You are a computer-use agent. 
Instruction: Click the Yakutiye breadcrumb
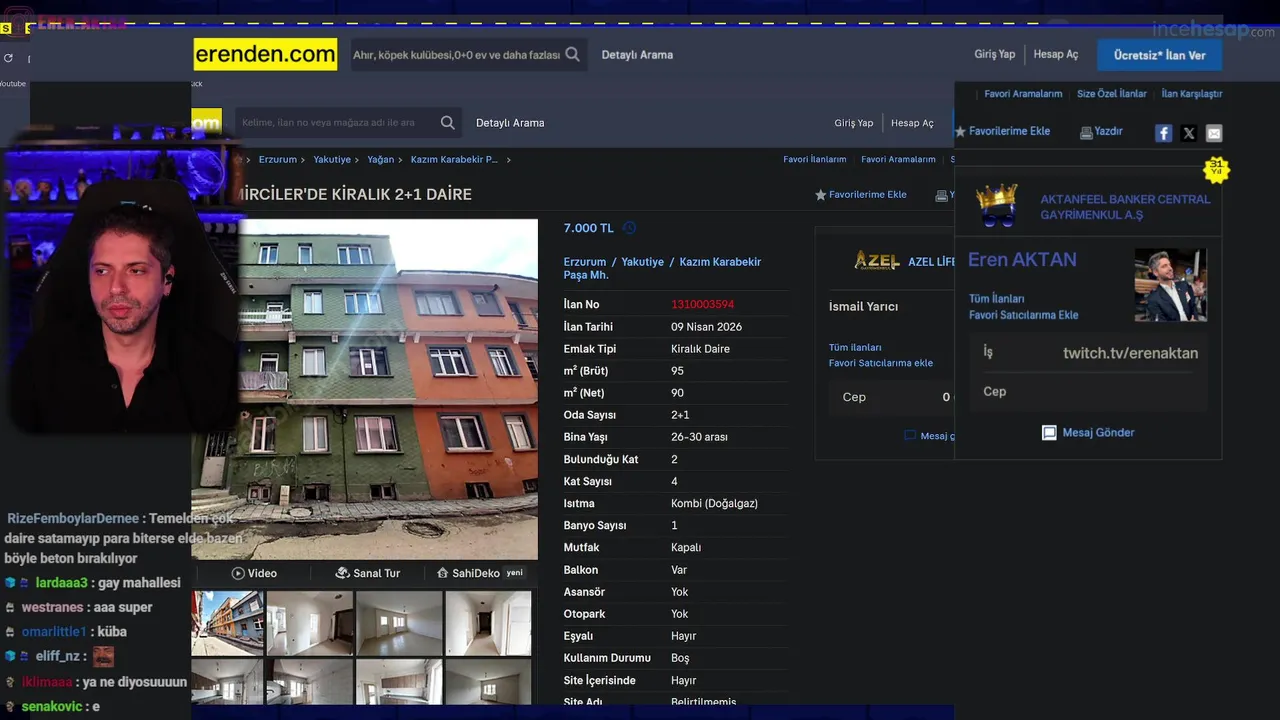pos(332,160)
